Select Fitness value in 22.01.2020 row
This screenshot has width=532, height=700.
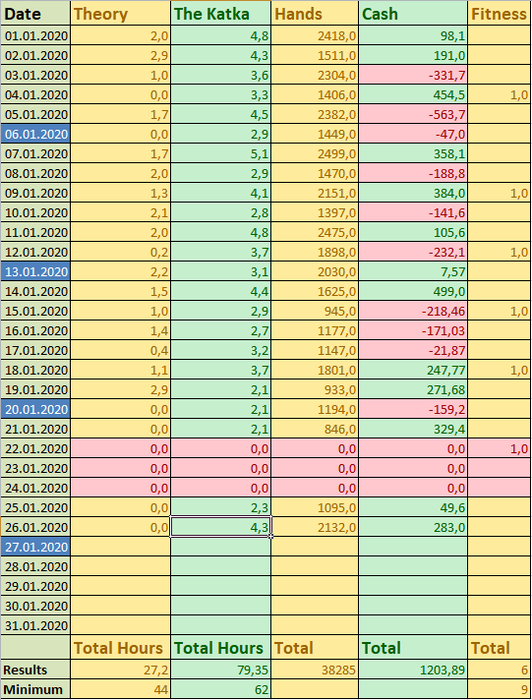pyautogui.click(x=499, y=448)
